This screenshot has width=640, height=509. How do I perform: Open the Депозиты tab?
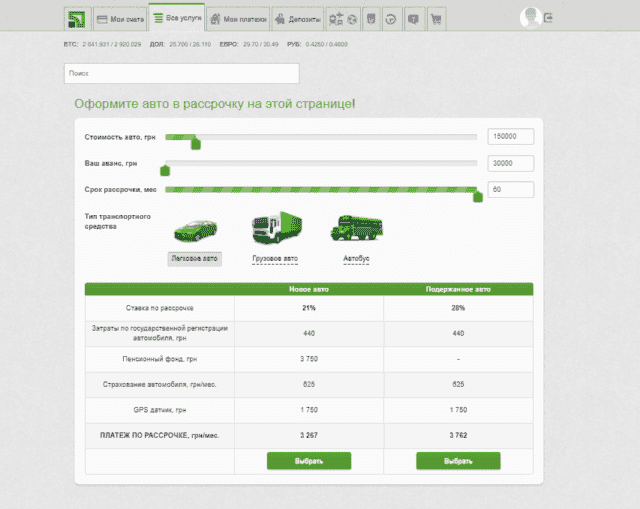pyautogui.click(x=299, y=19)
